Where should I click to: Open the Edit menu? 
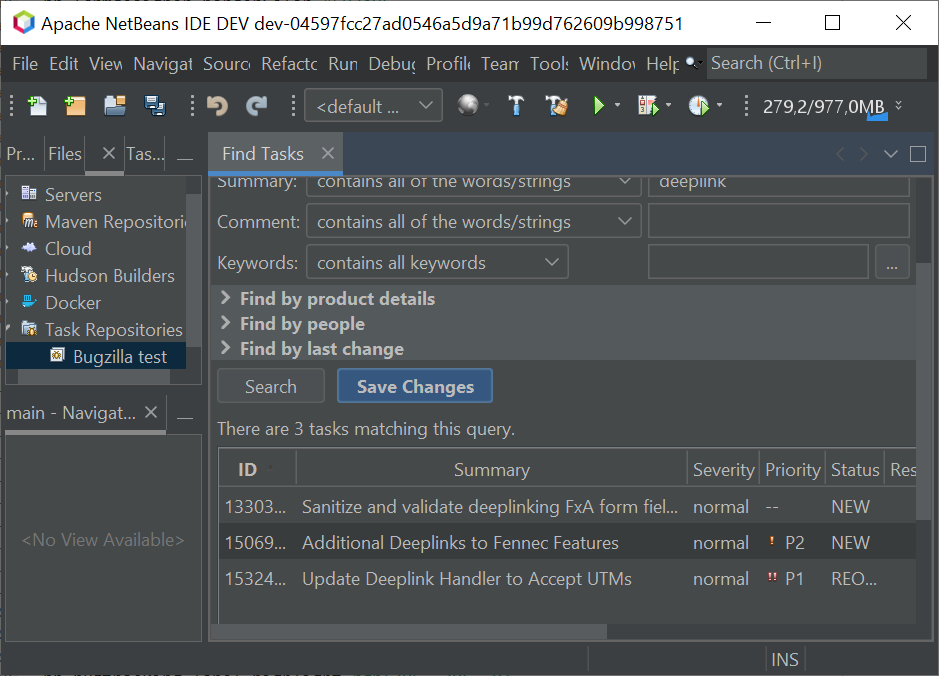tap(63, 63)
